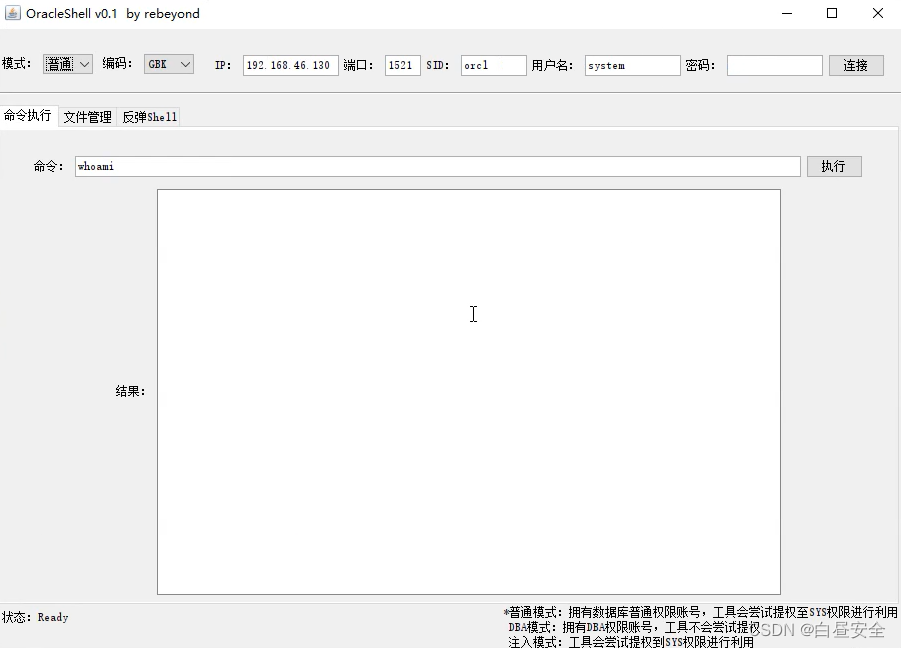Click the 状态: Ready status text
This screenshot has width=901, height=648.
coord(35,617)
